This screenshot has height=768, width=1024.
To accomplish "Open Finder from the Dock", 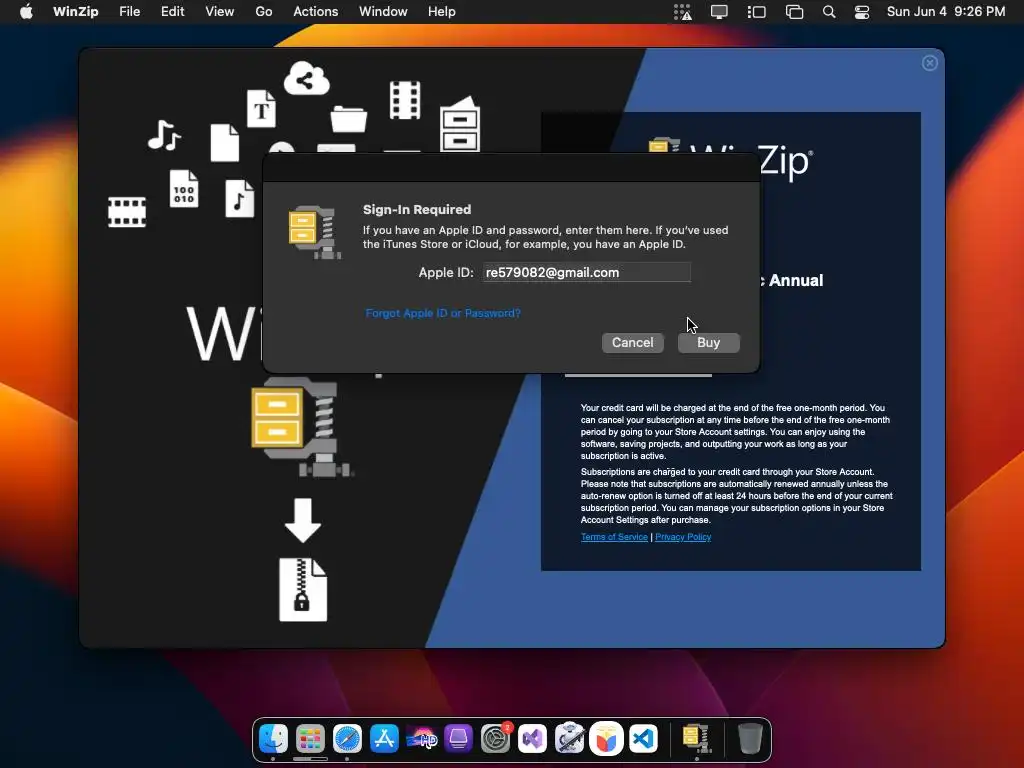I will [273, 739].
